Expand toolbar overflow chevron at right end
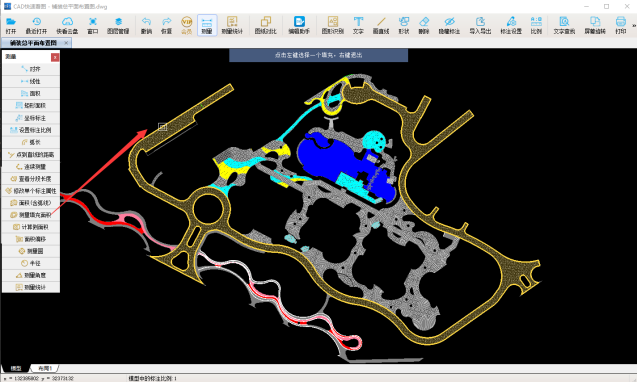638x383 pixels. click(634, 26)
